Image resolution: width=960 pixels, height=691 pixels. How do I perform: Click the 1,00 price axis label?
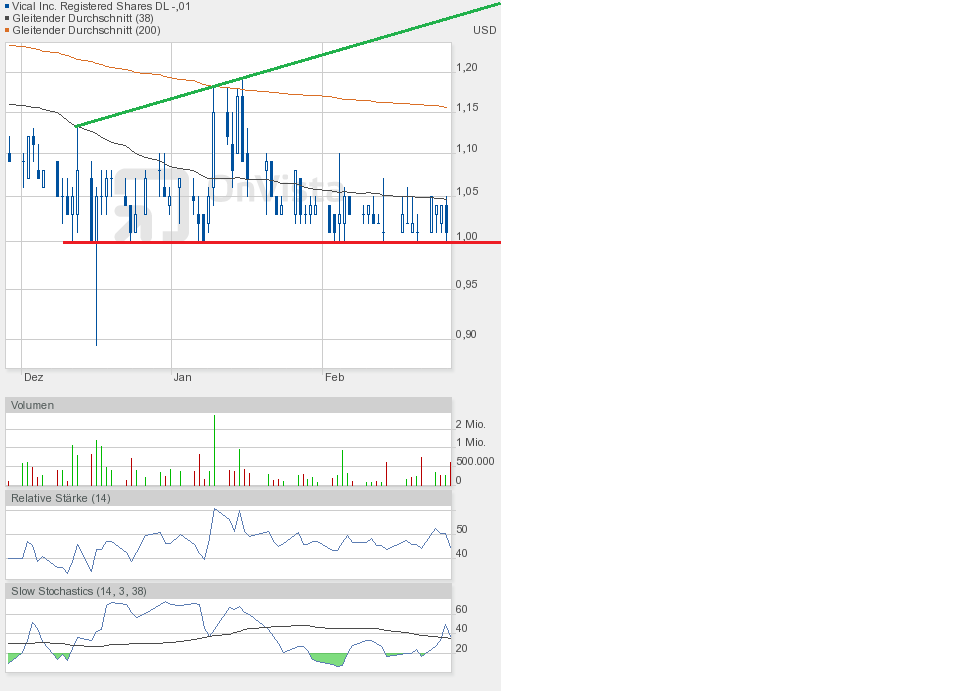(466, 238)
